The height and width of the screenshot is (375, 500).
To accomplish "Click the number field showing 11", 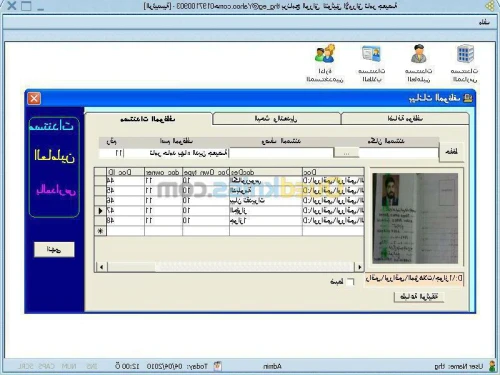I will (112, 153).
